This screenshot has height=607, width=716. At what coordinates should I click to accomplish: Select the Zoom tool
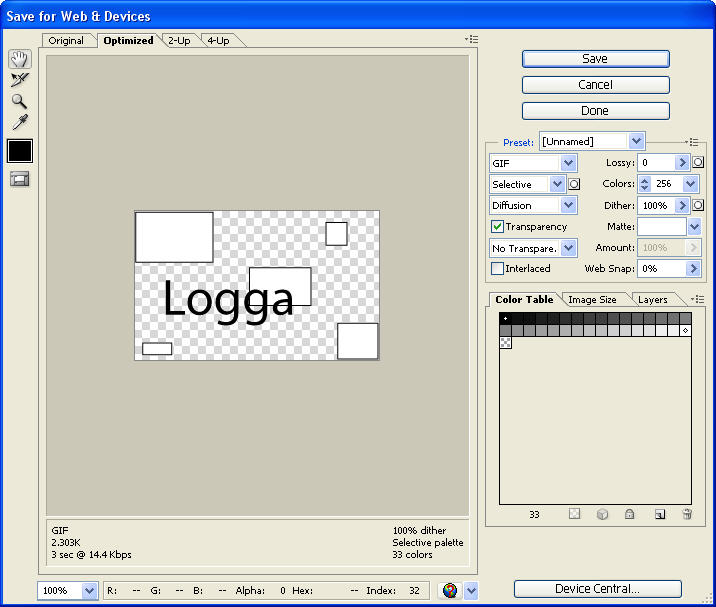[x=19, y=101]
